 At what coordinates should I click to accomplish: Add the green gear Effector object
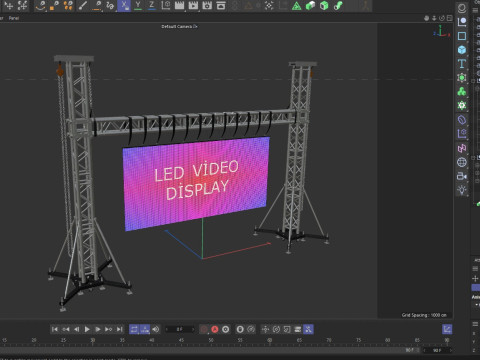tap(462, 106)
